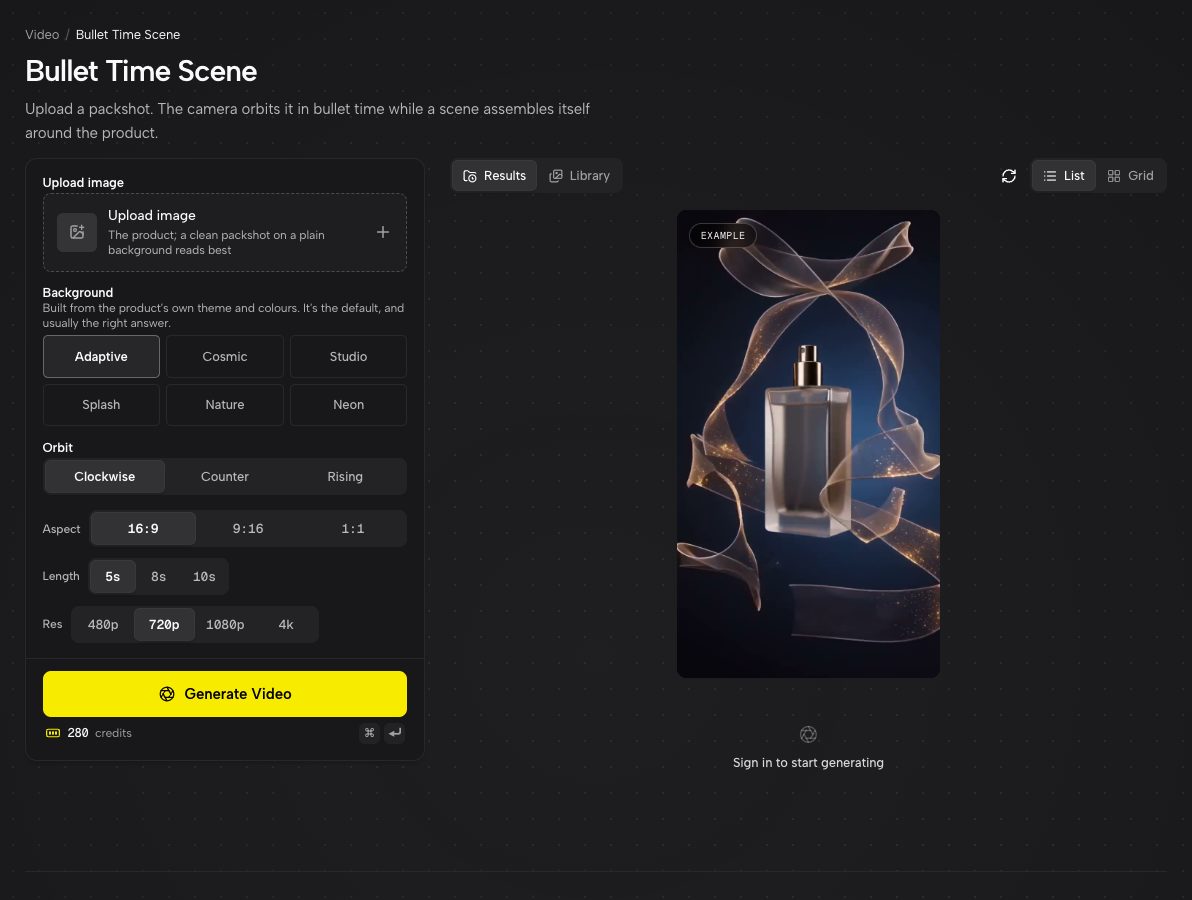Click the plus icon in upload box
Viewport: 1192px width, 900px height.
click(382, 232)
